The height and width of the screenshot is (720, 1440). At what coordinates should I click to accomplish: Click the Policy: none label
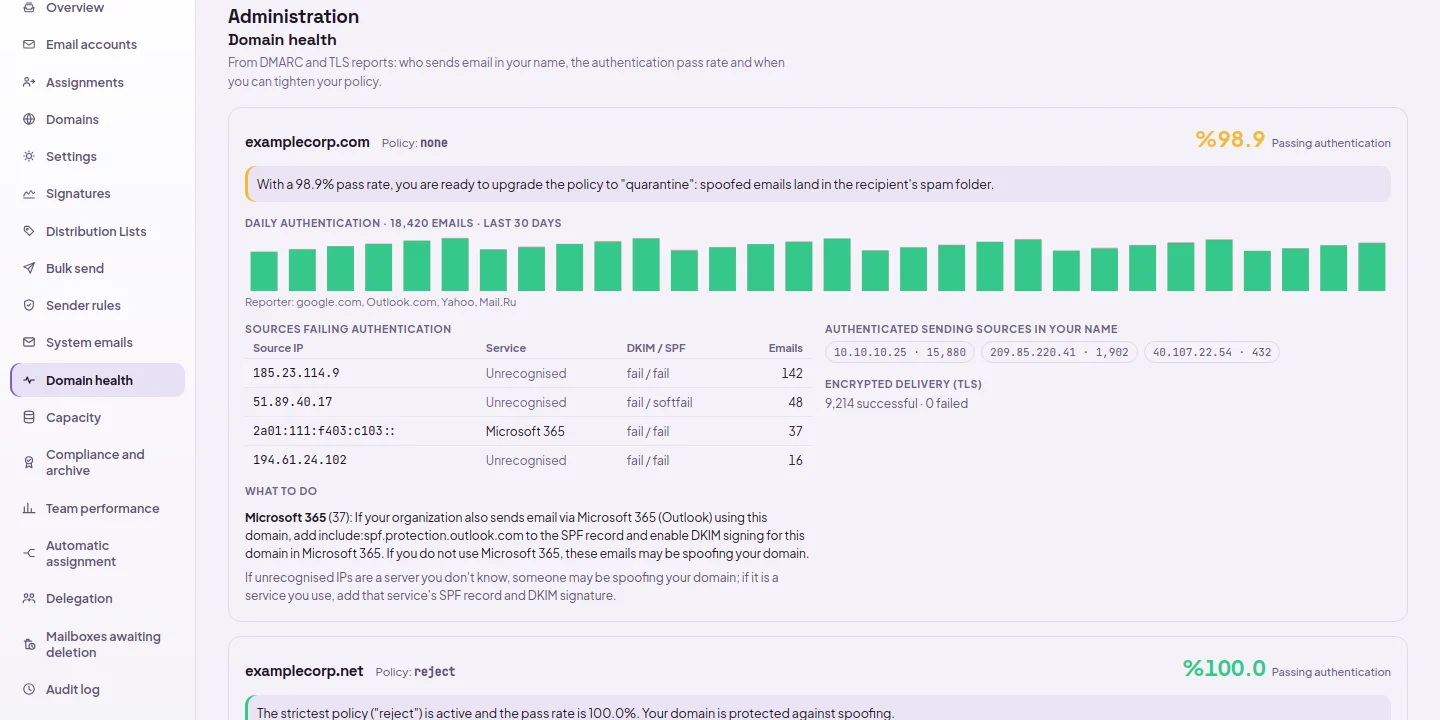tap(415, 143)
